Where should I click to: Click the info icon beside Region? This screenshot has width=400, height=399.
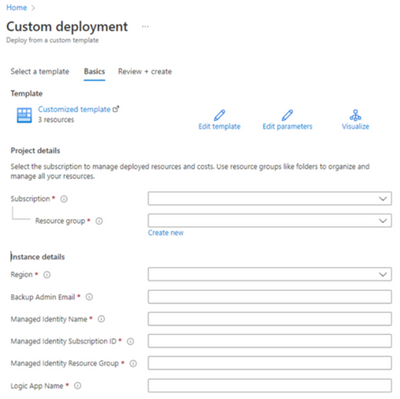coord(47,275)
